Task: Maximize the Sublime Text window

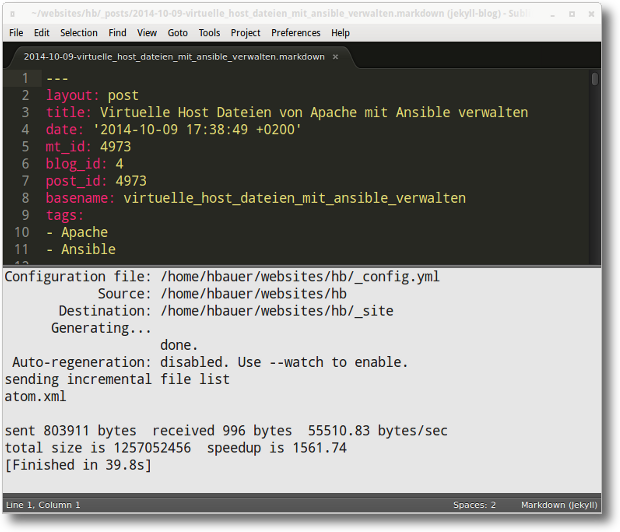Action: 572,14
